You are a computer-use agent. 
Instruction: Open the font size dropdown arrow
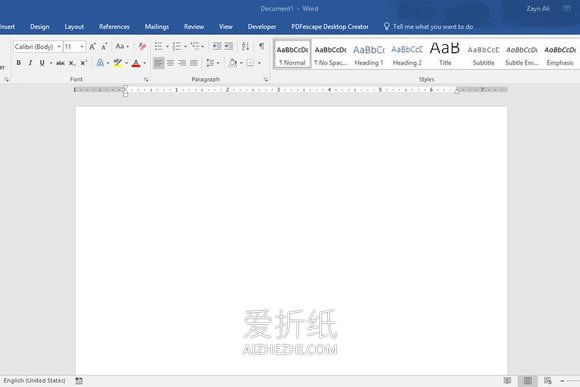click(x=82, y=47)
